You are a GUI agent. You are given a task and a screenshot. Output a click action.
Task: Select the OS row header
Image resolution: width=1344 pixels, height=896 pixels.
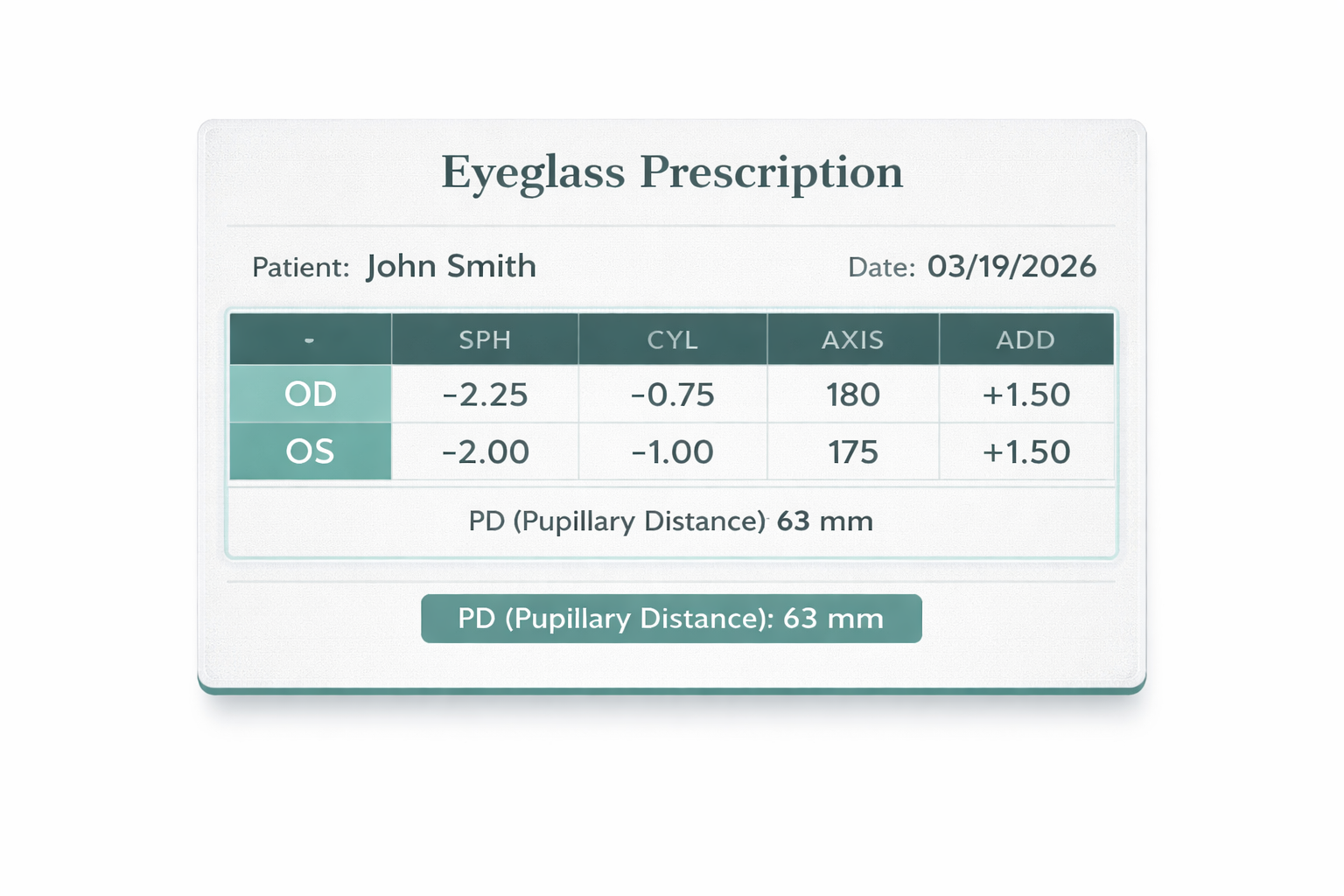[x=310, y=451]
